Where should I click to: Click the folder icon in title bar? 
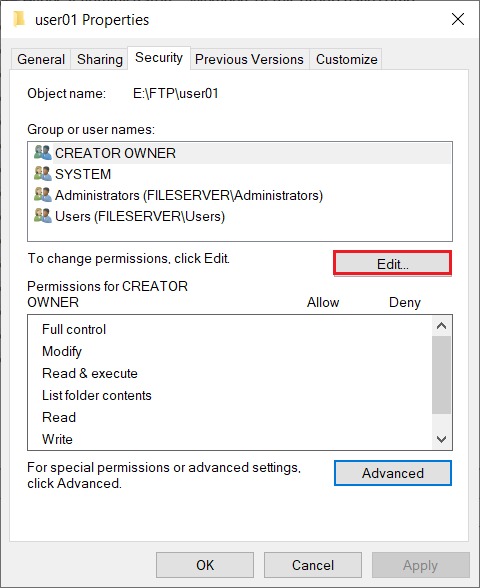(18, 19)
